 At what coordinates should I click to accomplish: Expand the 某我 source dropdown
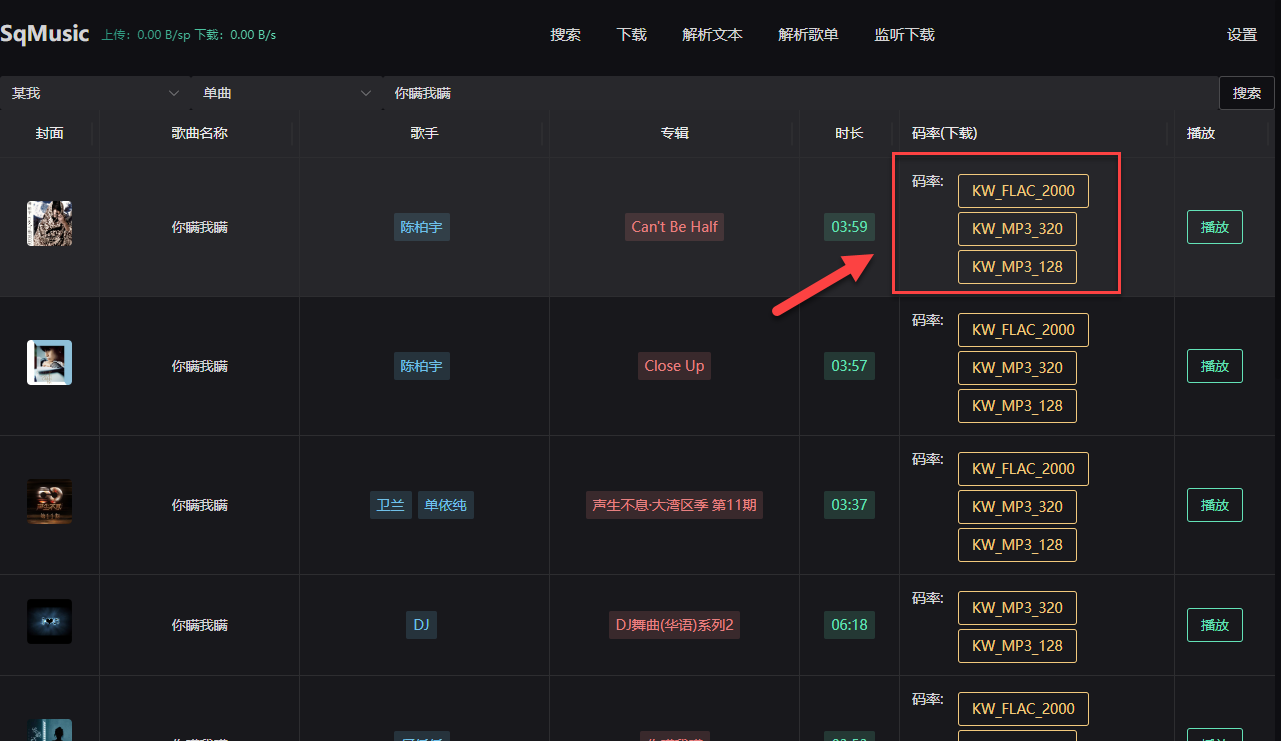click(x=95, y=93)
